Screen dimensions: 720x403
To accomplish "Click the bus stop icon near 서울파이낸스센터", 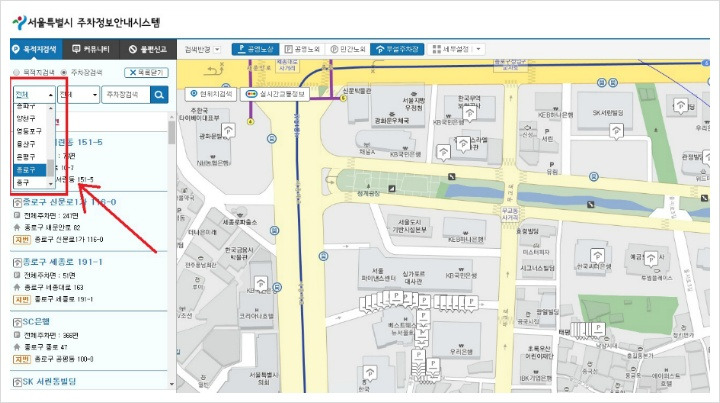I will (x=324, y=256).
